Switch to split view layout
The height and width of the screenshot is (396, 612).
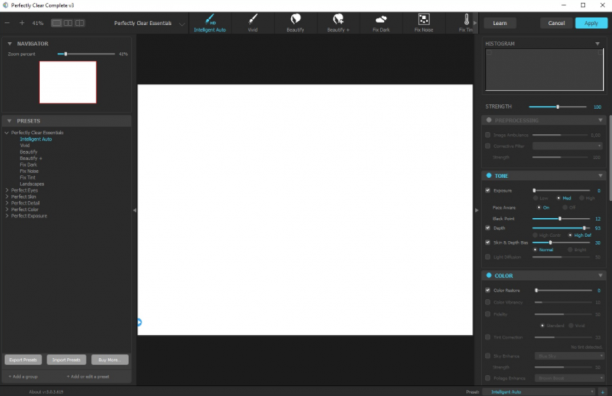point(68,23)
